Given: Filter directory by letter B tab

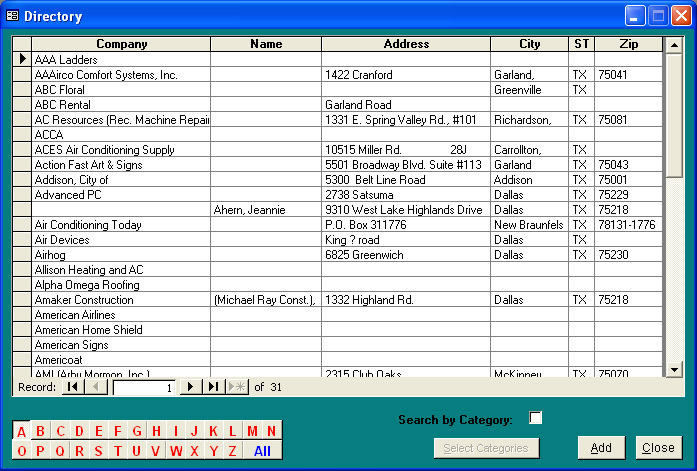Looking at the screenshot, I should point(41,431).
